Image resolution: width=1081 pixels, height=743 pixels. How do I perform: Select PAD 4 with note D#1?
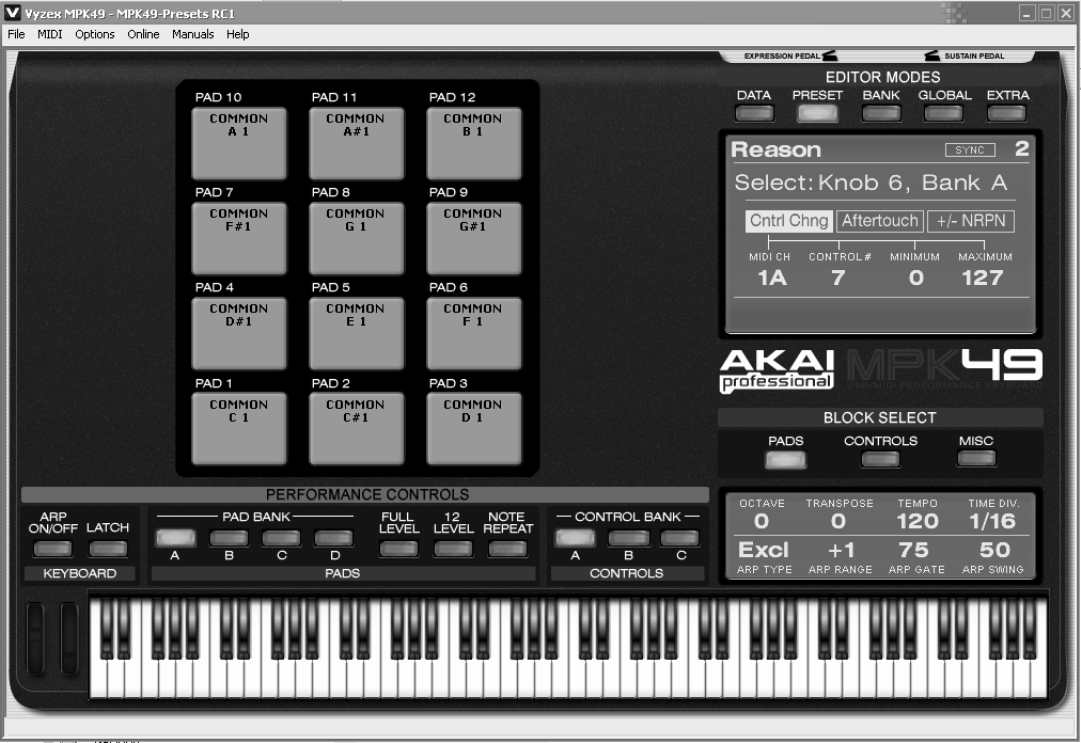click(239, 333)
